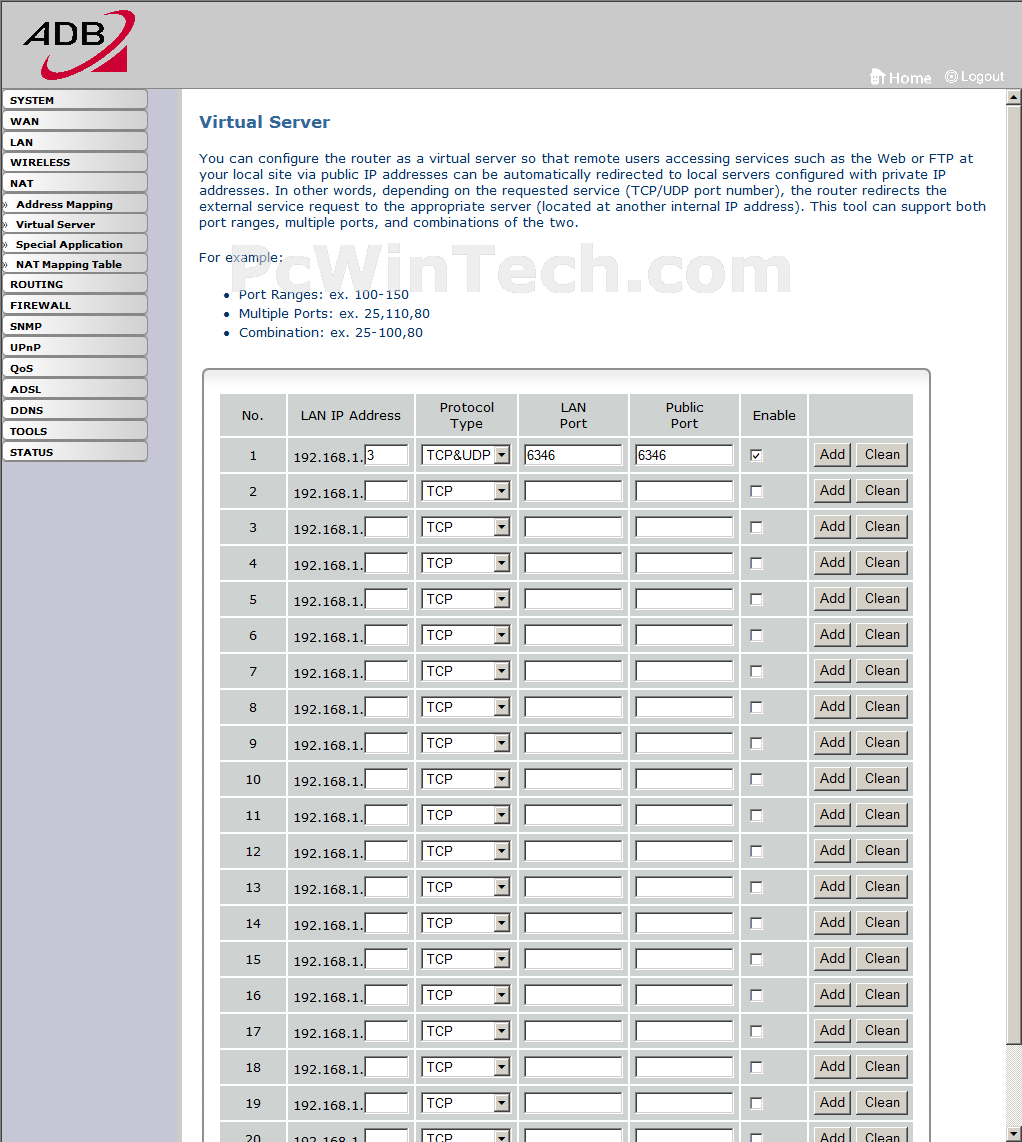Check Enable for rule 7

tap(756, 672)
